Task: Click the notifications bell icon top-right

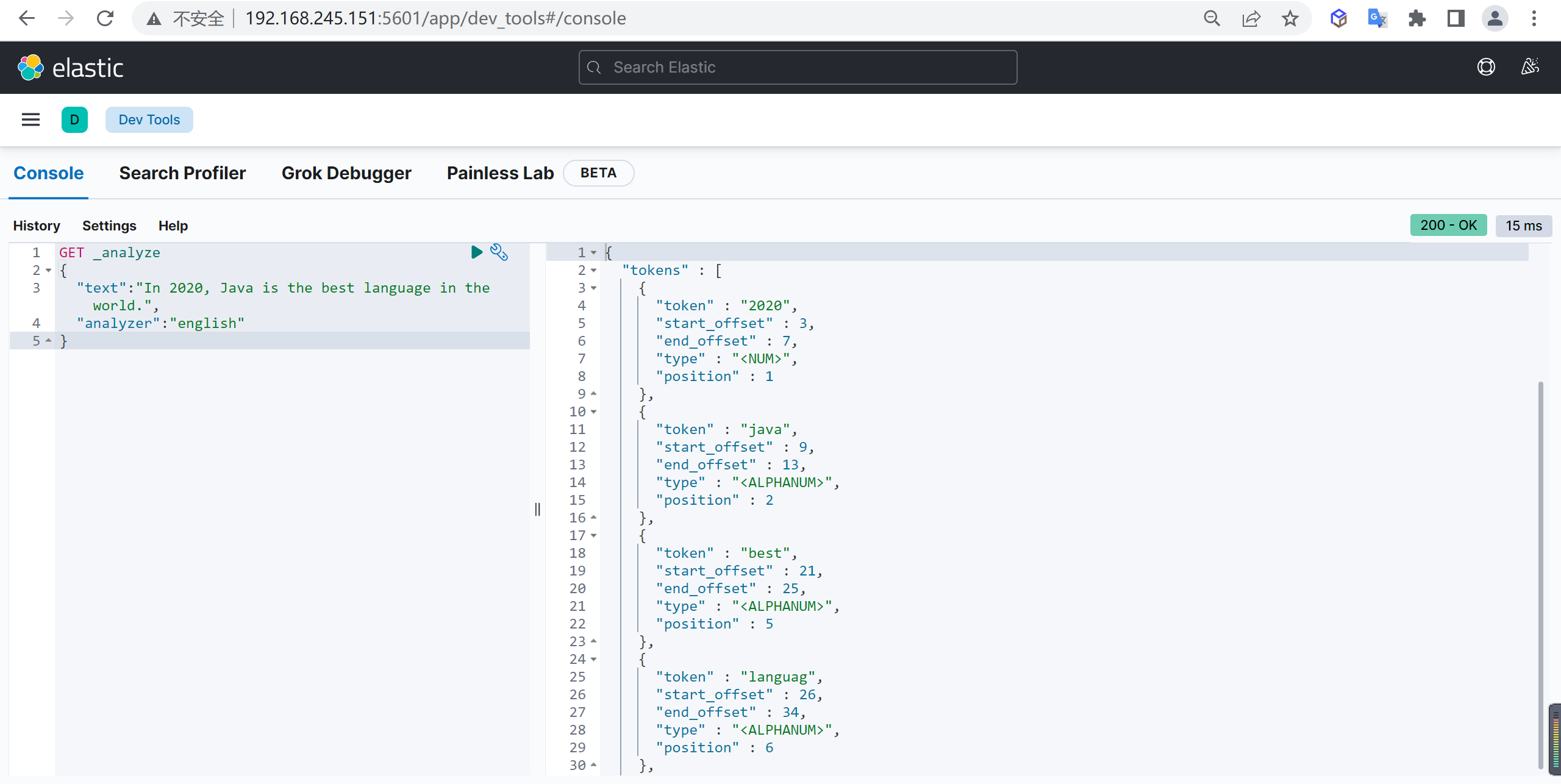Action: pos(1529,67)
